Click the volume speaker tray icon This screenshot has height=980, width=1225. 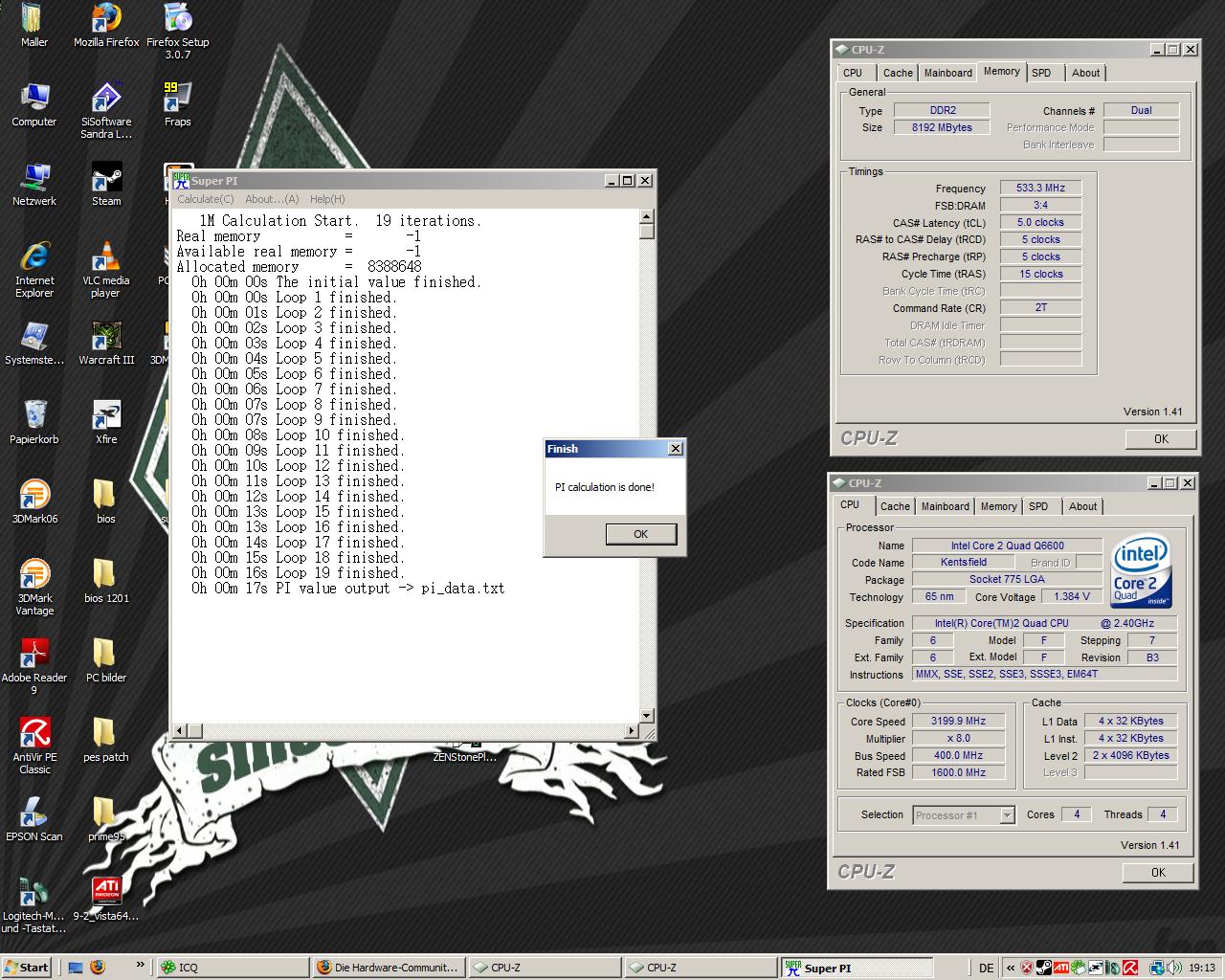[1173, 968]
